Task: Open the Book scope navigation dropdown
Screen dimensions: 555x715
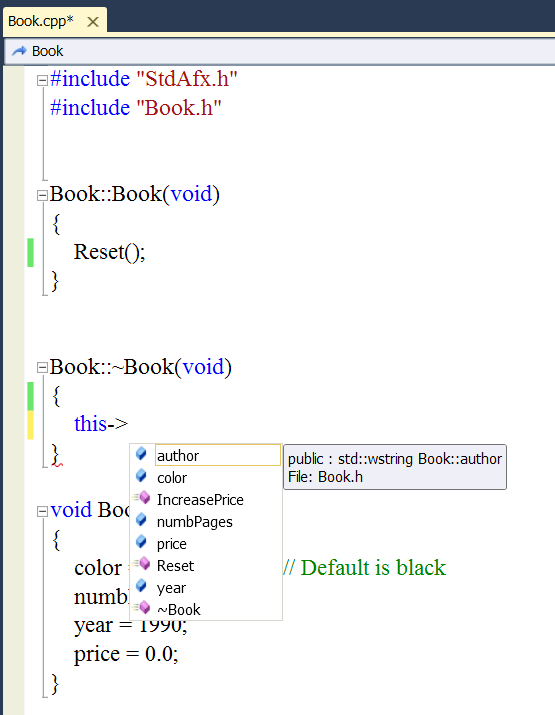Action: pos(279,51)
